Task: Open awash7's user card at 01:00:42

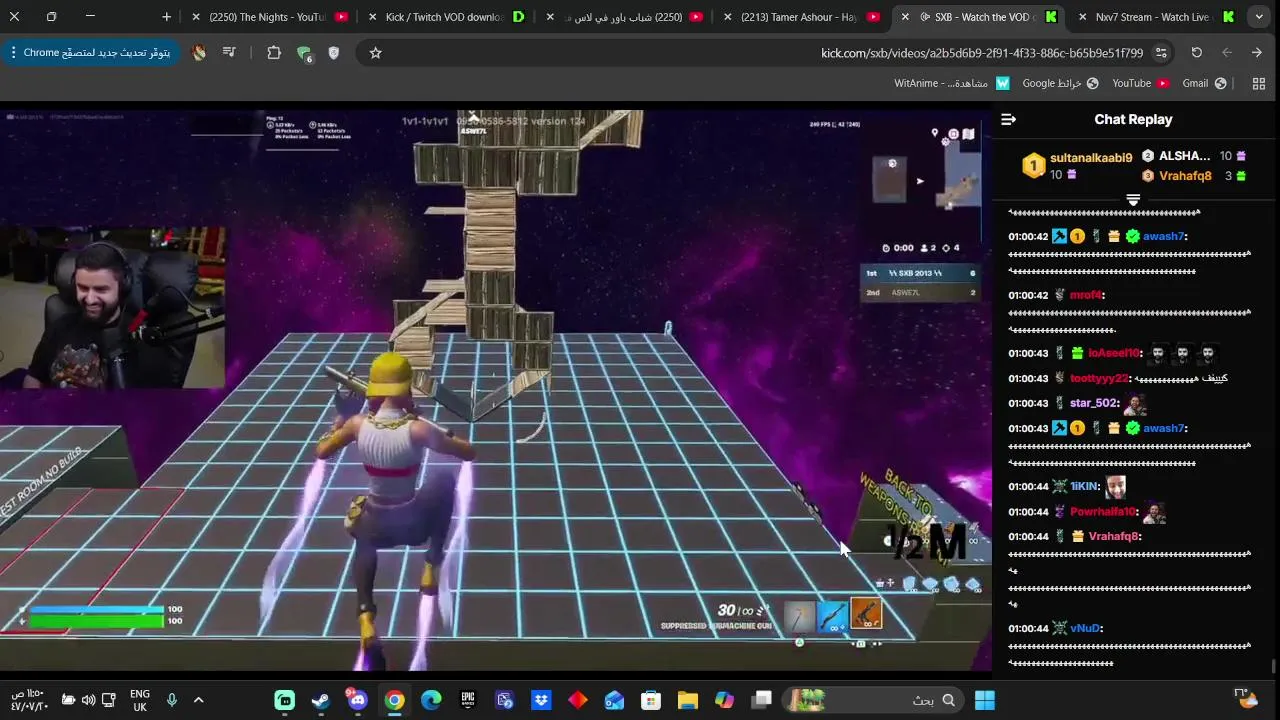Action: (1165, 237)
